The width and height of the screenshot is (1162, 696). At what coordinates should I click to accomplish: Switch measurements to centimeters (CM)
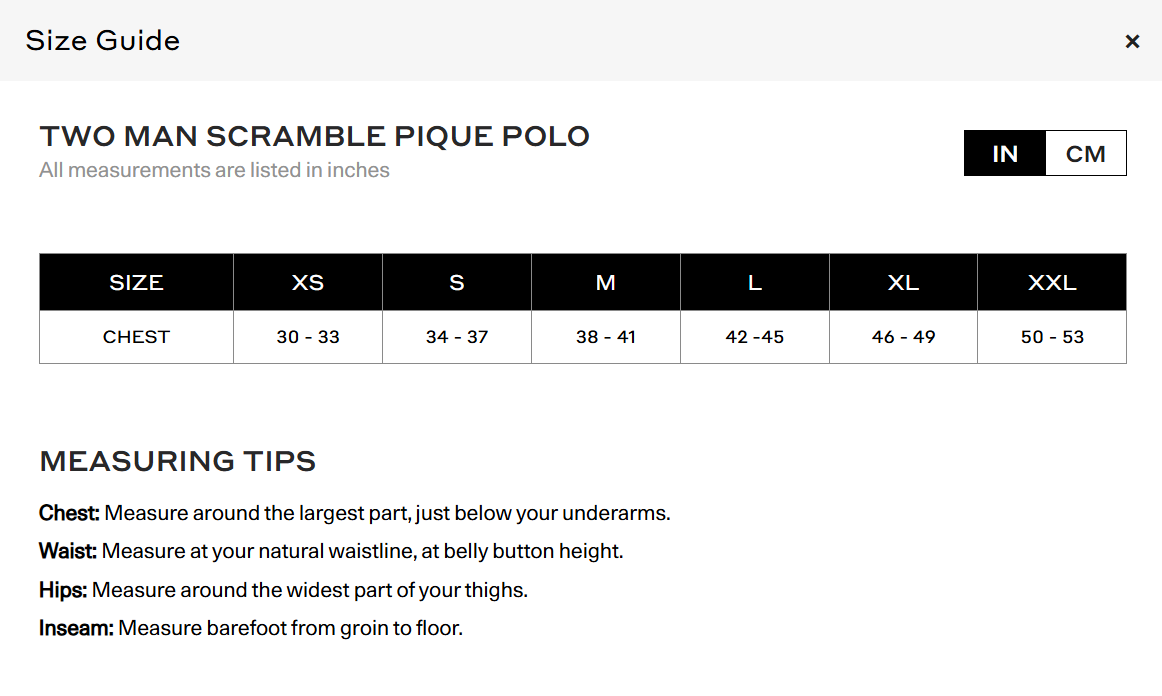[1086, 154]
